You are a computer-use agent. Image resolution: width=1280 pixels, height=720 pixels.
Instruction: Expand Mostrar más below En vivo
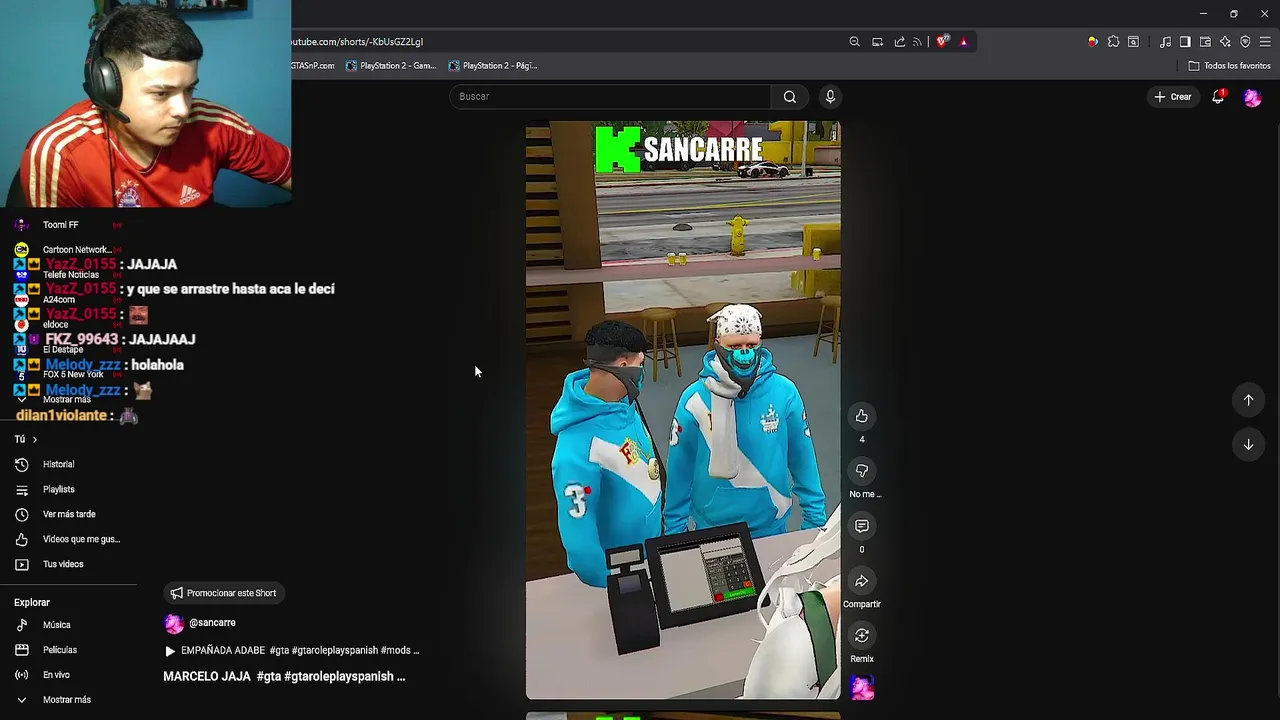point(68,700)
